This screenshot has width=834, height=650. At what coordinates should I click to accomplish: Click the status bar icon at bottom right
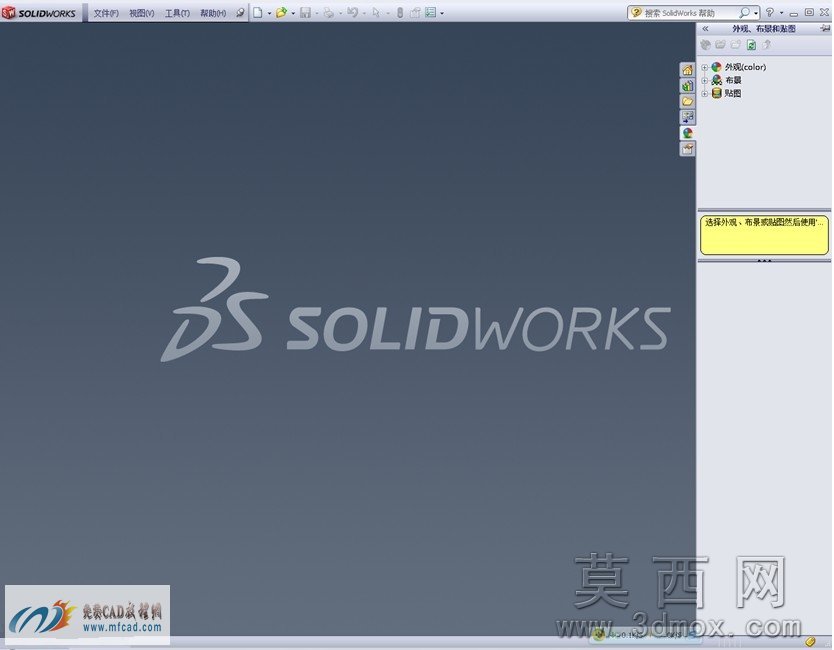(x=810, y=642)
